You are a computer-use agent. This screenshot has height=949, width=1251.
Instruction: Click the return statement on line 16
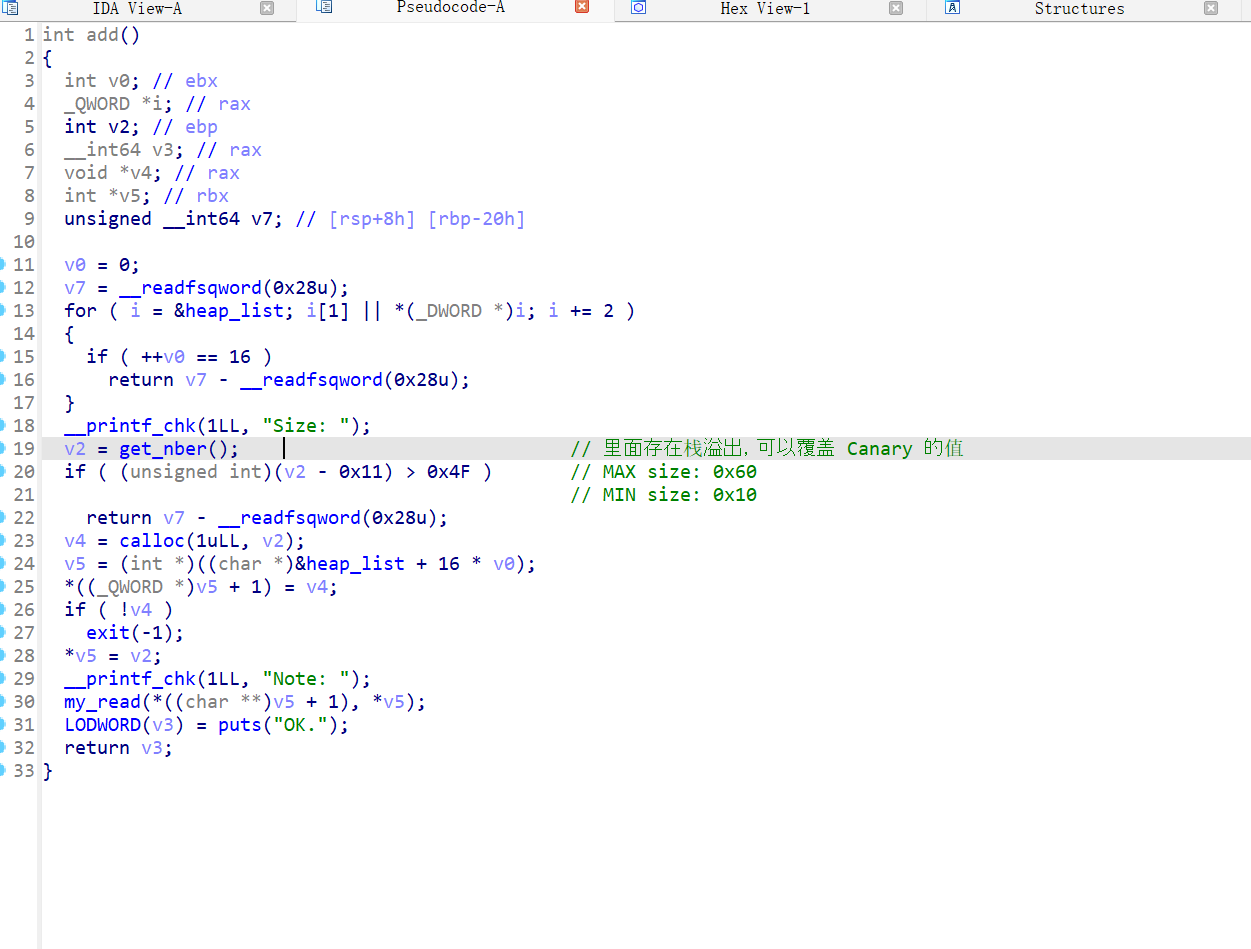pos(289,380)
